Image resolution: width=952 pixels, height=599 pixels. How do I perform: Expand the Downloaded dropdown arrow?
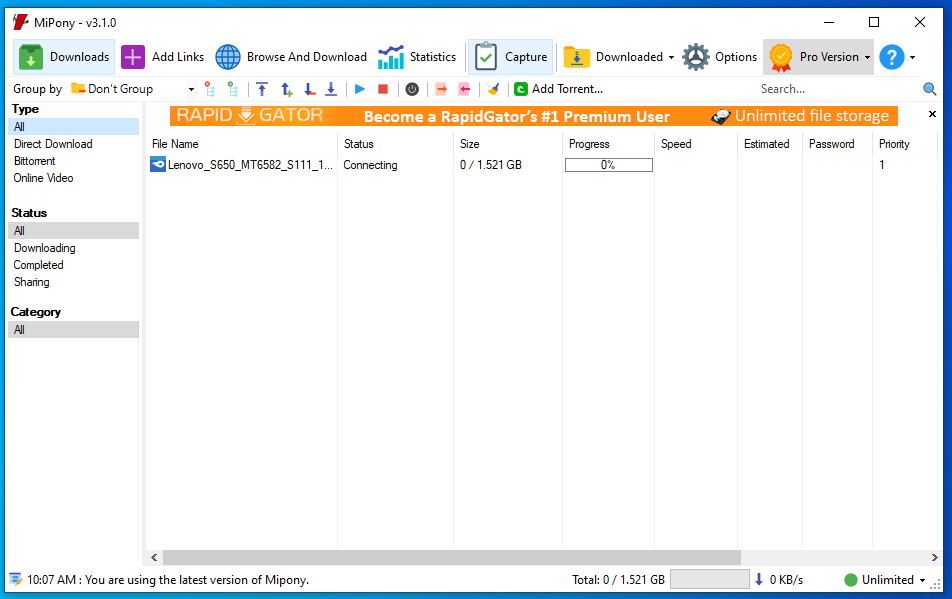point(672,58)
